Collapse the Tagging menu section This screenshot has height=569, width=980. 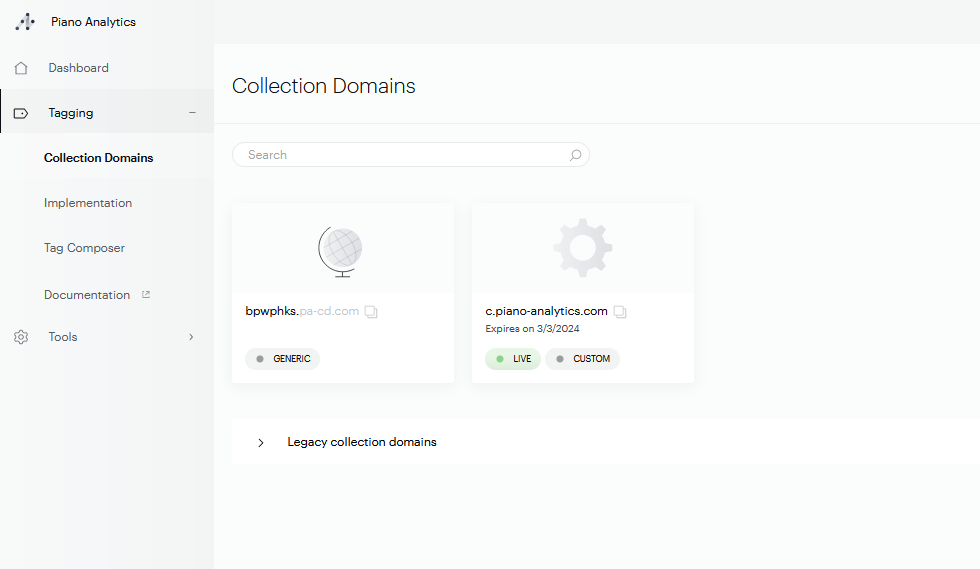point(192,113)
